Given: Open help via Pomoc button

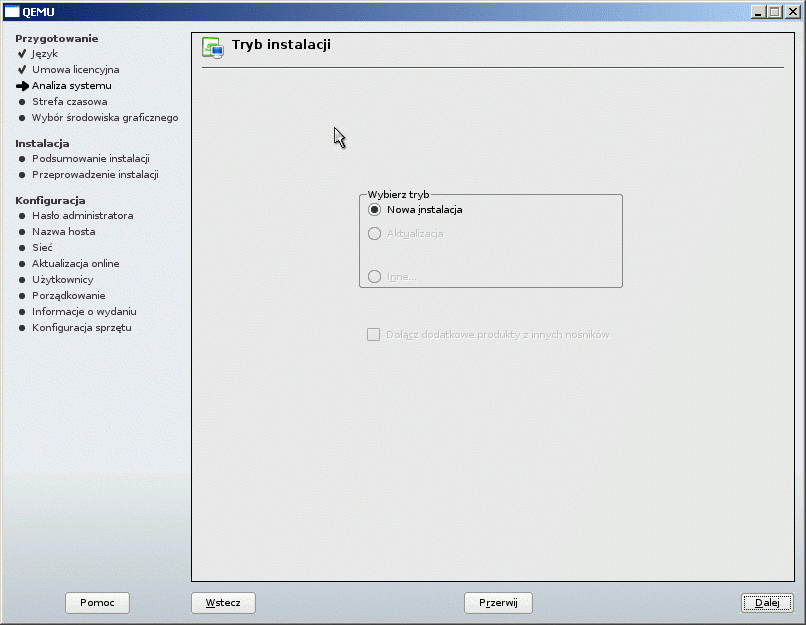Looking at the screenshot, I should pyautogui.click(x=97, y=603).
